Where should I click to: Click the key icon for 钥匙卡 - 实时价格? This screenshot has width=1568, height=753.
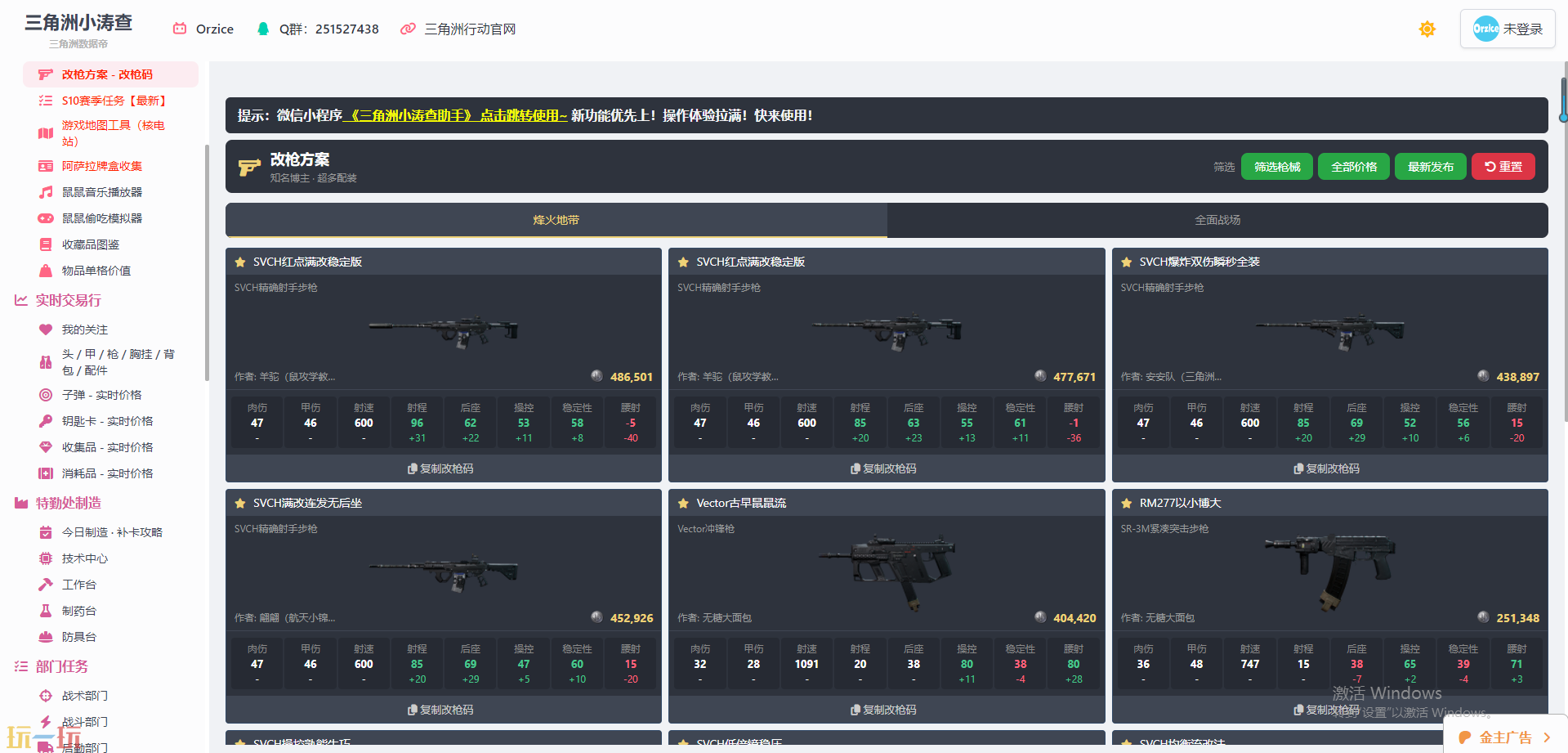pos(46,421)
